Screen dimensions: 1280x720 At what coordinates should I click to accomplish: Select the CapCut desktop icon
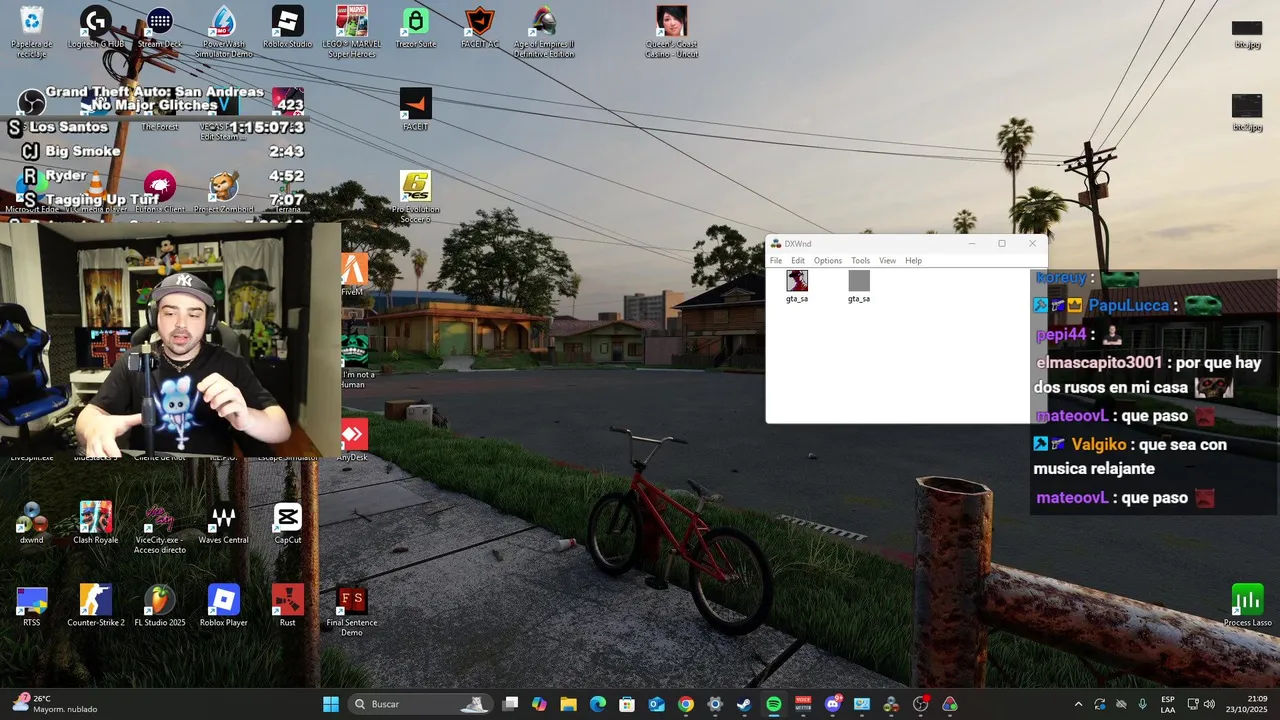[288, 523]
